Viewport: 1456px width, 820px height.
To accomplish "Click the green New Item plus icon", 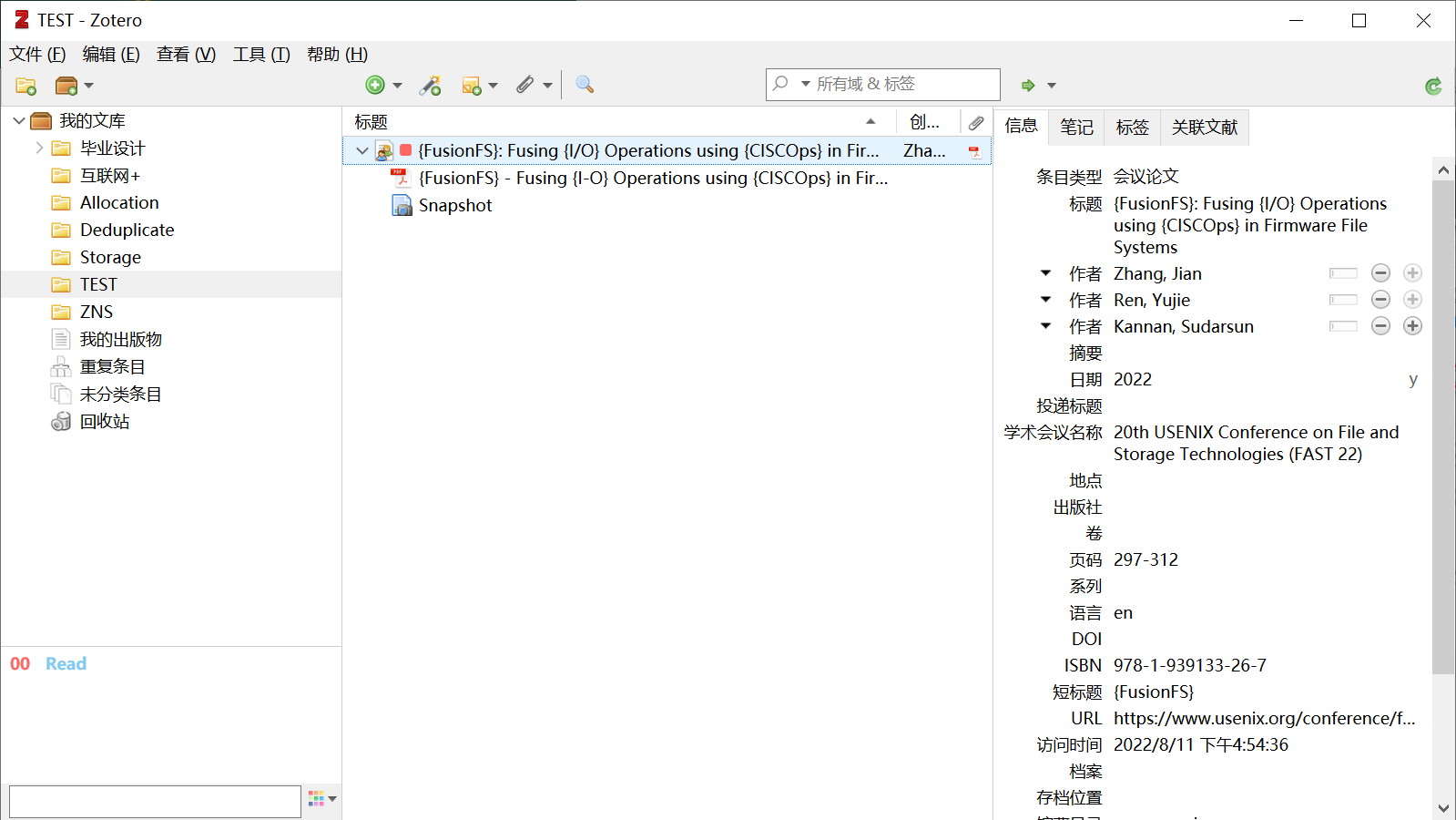I will [375, 85].
